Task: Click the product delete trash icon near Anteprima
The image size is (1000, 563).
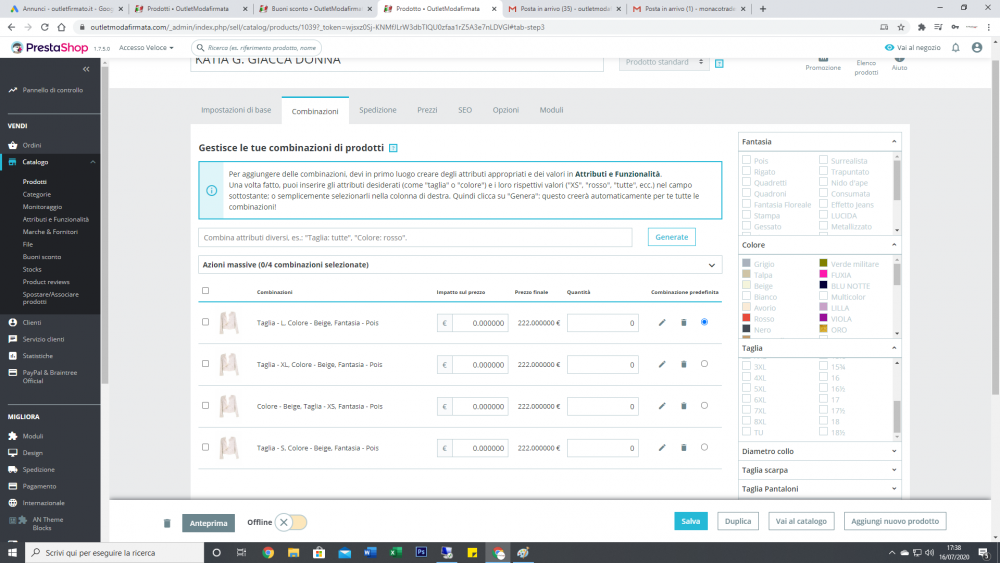Action: coord(167,523)
